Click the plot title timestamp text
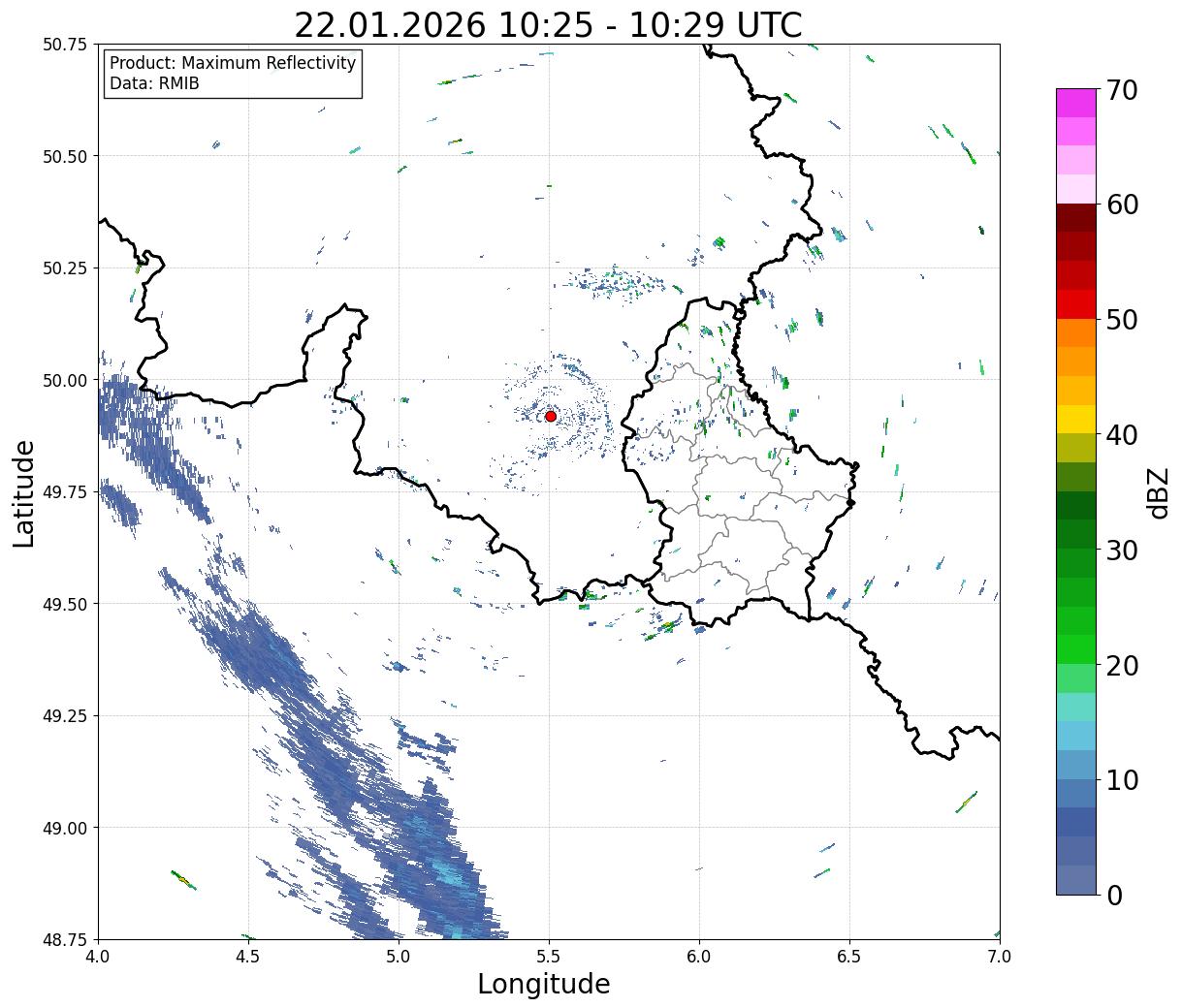 point(548,24)
